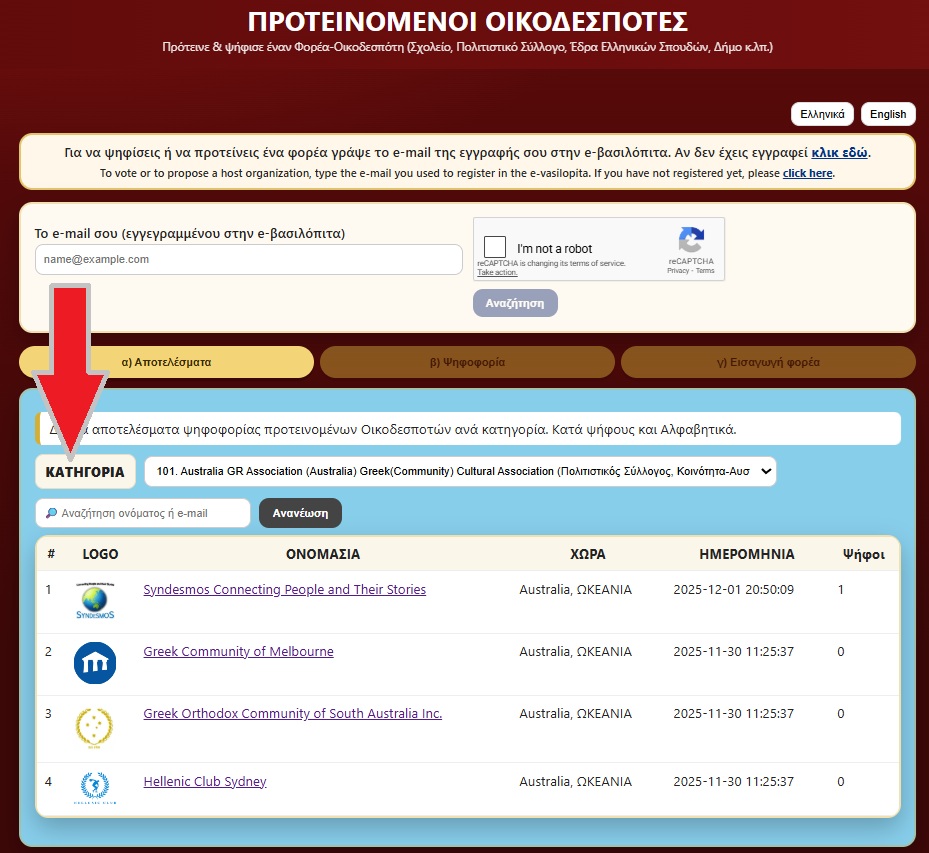Image resolution: width=929 pixels, height=853 pixels.
Task: Click the Hellenic Club Sydney logo
Action: pos(95,787)
